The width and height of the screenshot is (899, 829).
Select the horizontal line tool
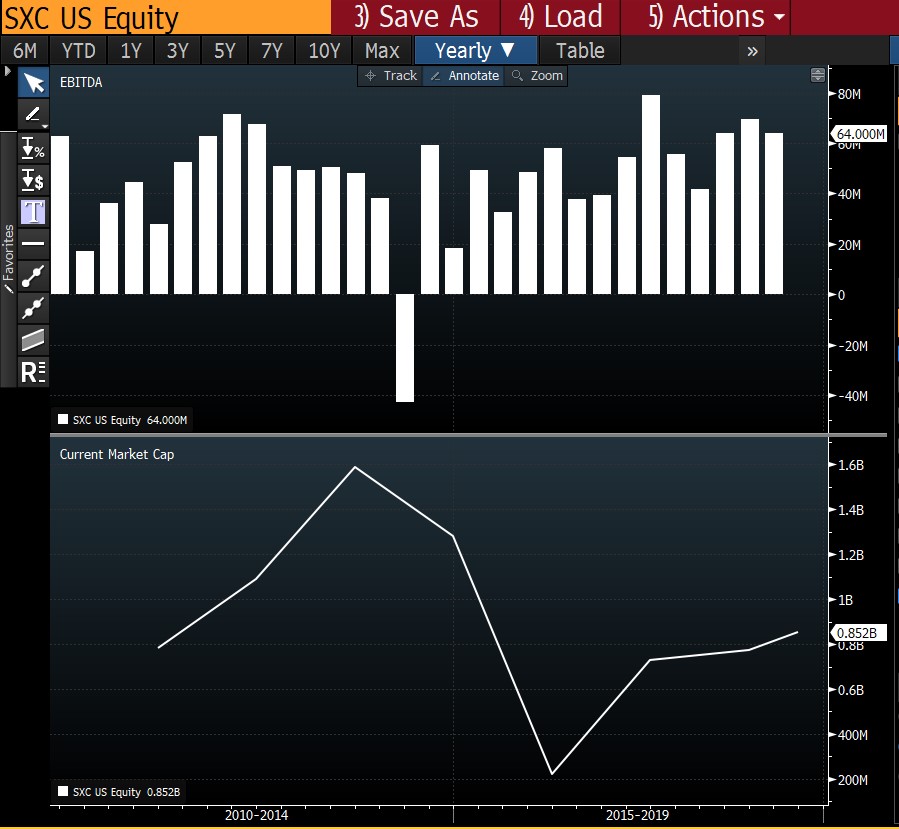coord(33,243)
